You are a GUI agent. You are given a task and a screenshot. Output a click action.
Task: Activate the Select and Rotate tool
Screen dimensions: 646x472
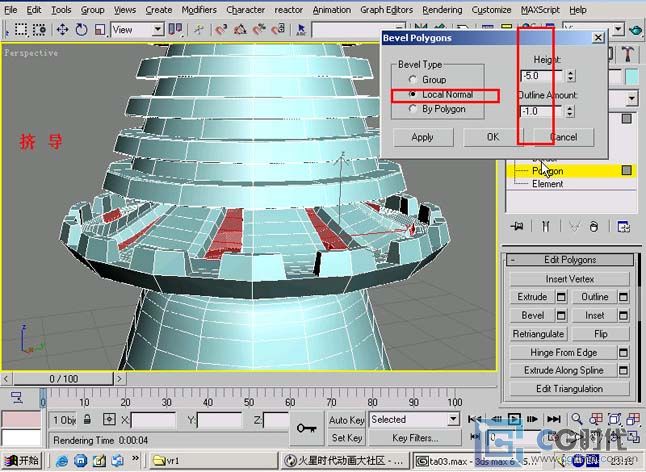81,29
